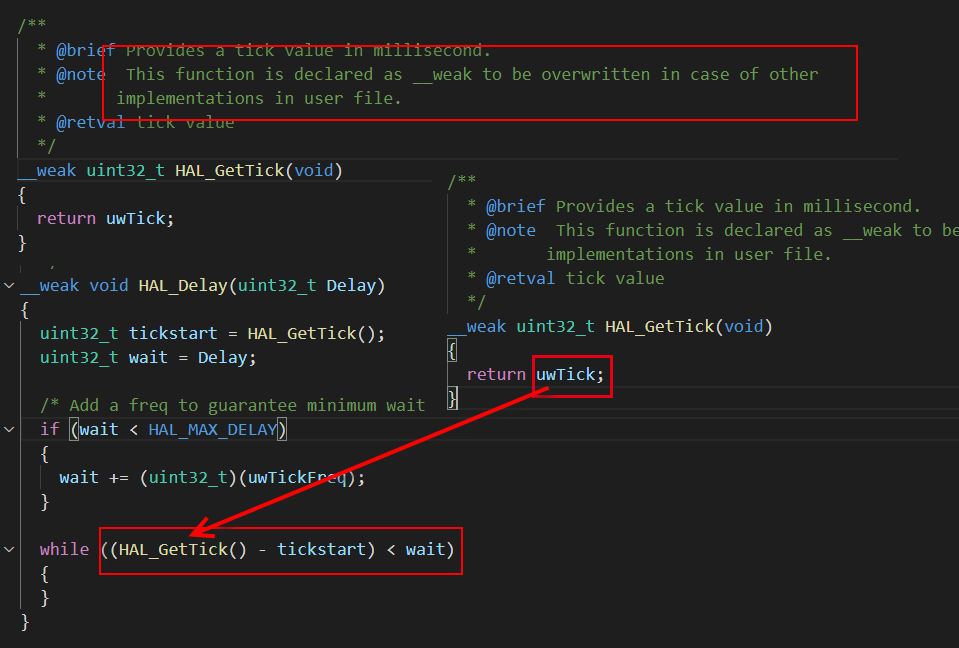This screenshot has width=959, height=648.
Task: Click the '/* Add a freq to guarantee' comment
Action: tap(232, 405)
